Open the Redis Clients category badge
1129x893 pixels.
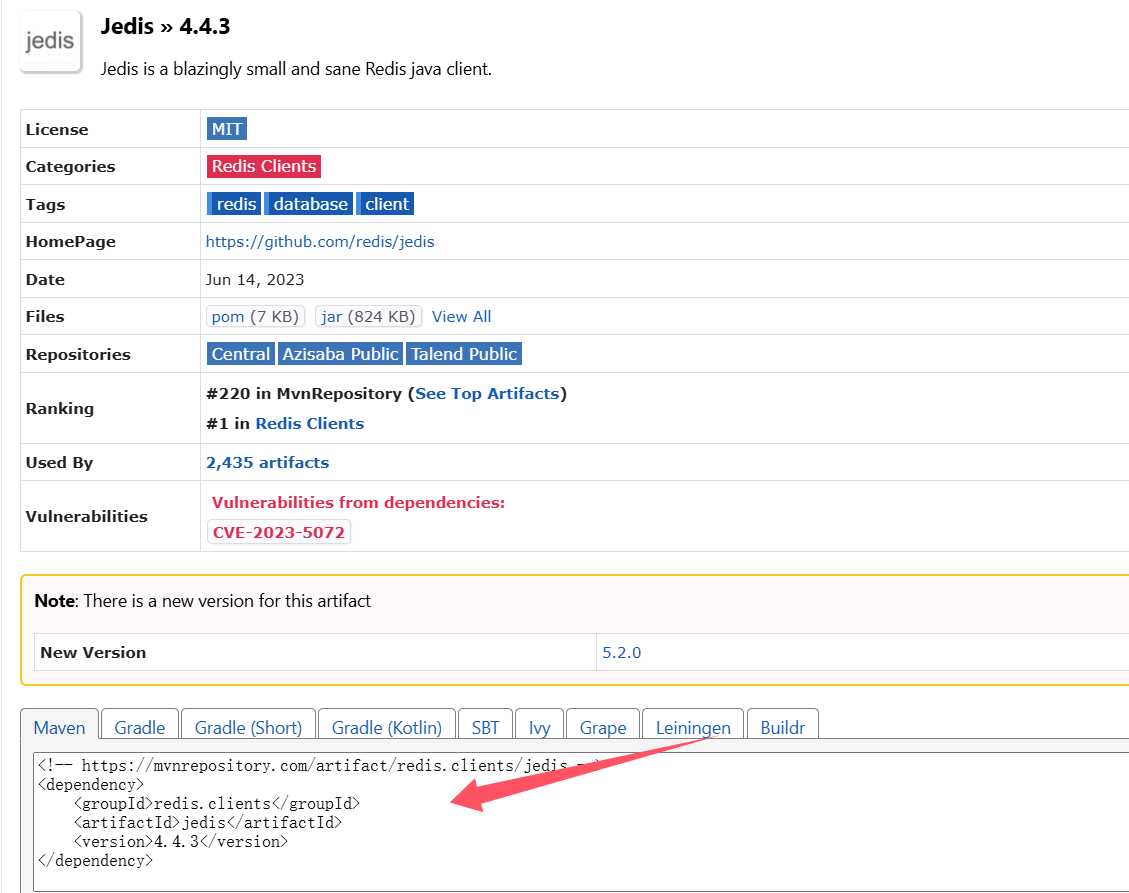point(264,166)
